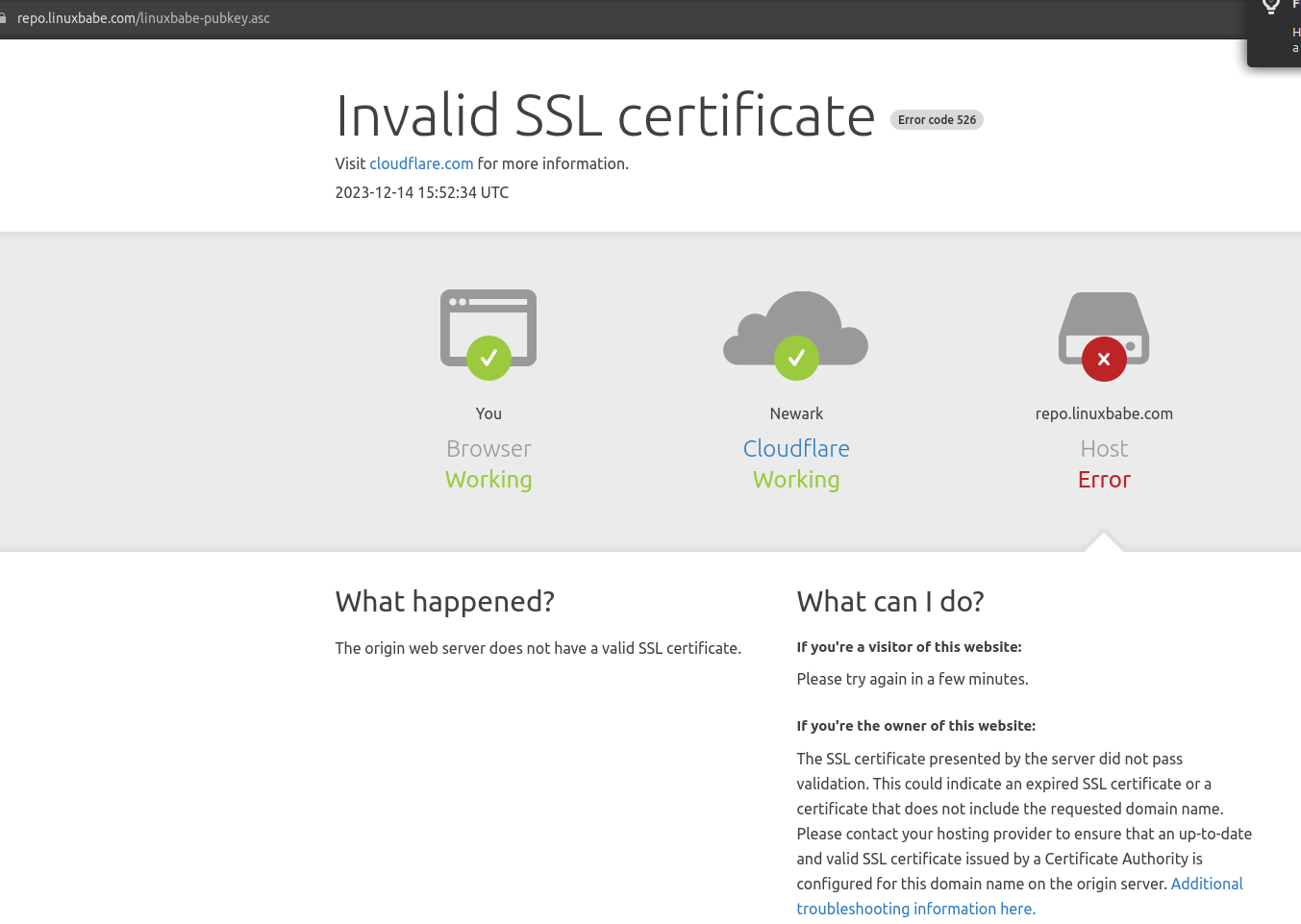Click the green checkmark on browser icon
Image resolution: width=1301 pixels, height=924 pixels.
pos(488,358)
